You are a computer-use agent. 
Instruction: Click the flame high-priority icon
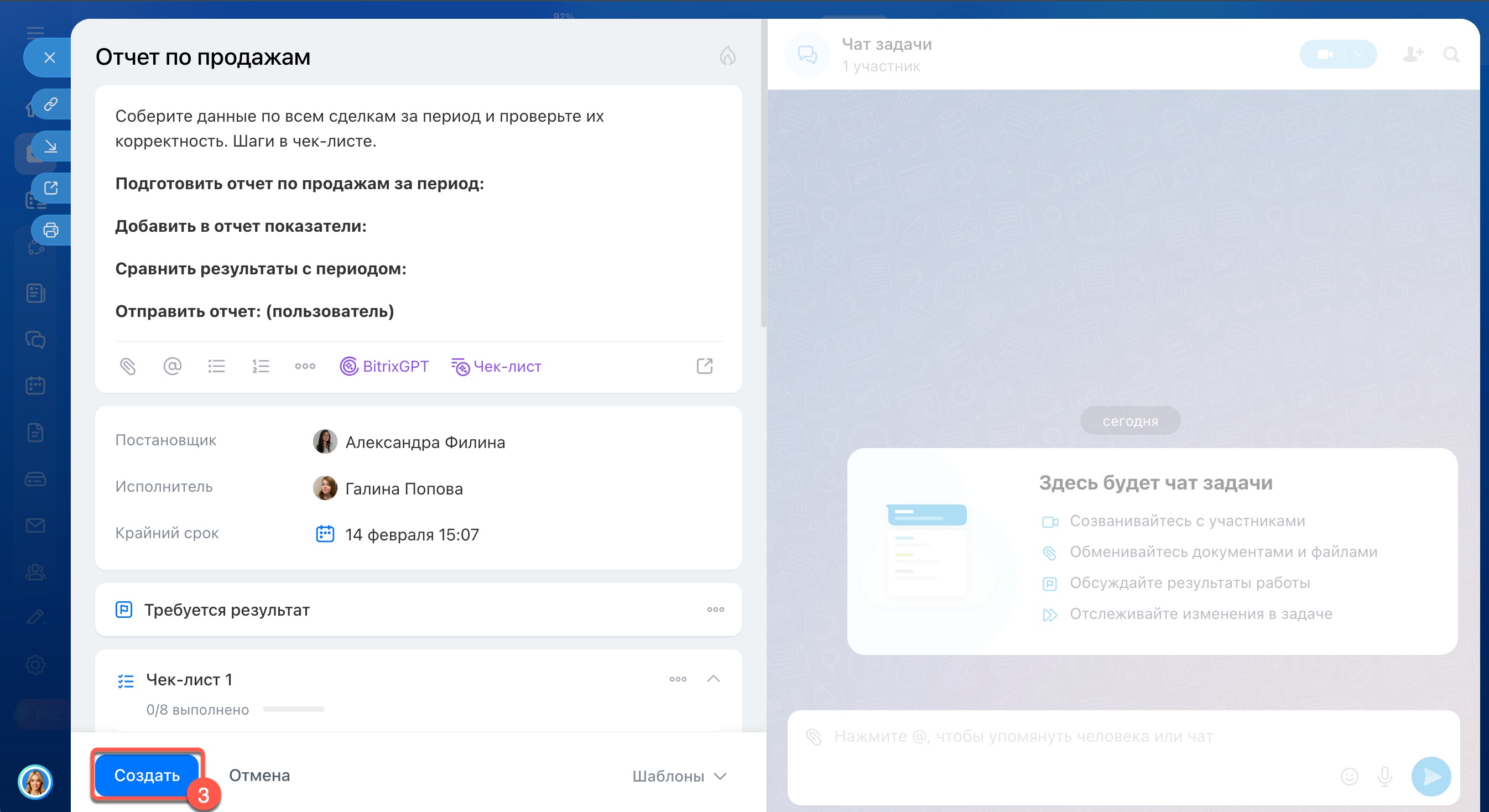(727, 56)
